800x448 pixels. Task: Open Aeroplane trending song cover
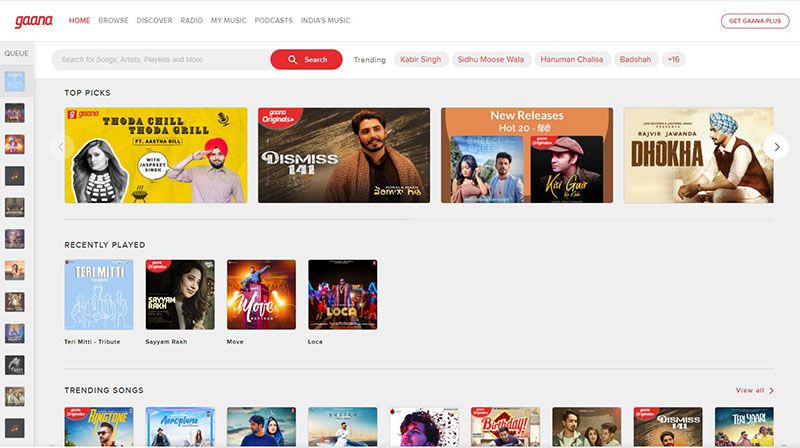pyautogui.click(x=180, y=427)
